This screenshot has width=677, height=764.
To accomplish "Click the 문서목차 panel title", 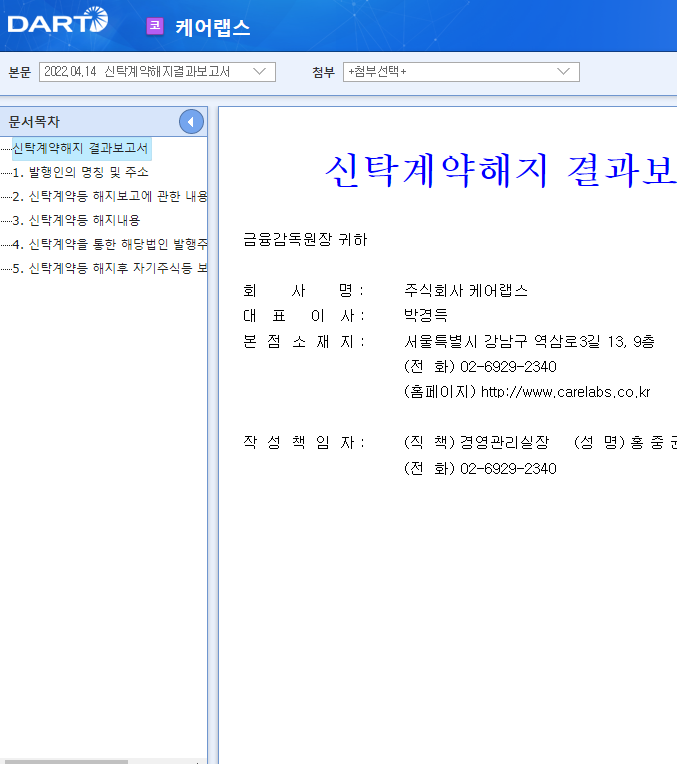I will tap(34, 122).
